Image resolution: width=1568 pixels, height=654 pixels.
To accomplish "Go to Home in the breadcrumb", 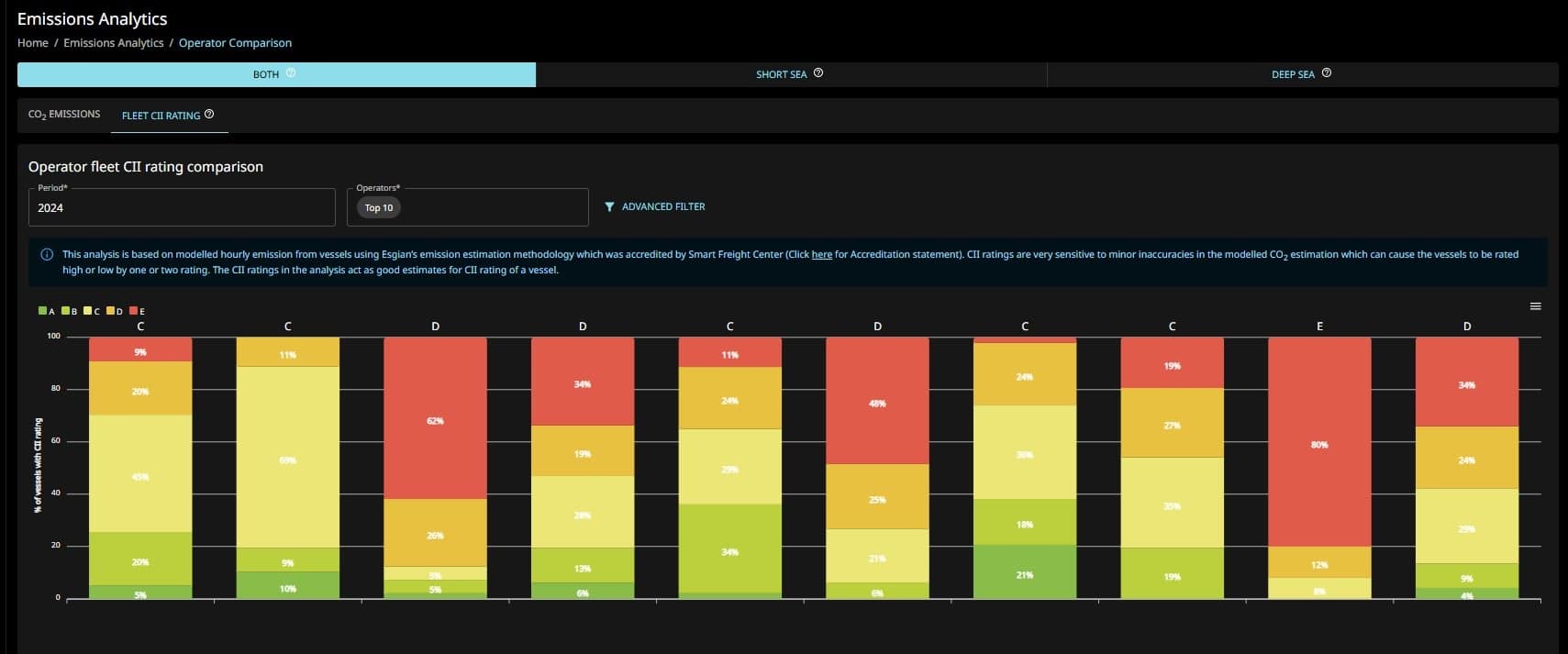I will pos(33,43).
